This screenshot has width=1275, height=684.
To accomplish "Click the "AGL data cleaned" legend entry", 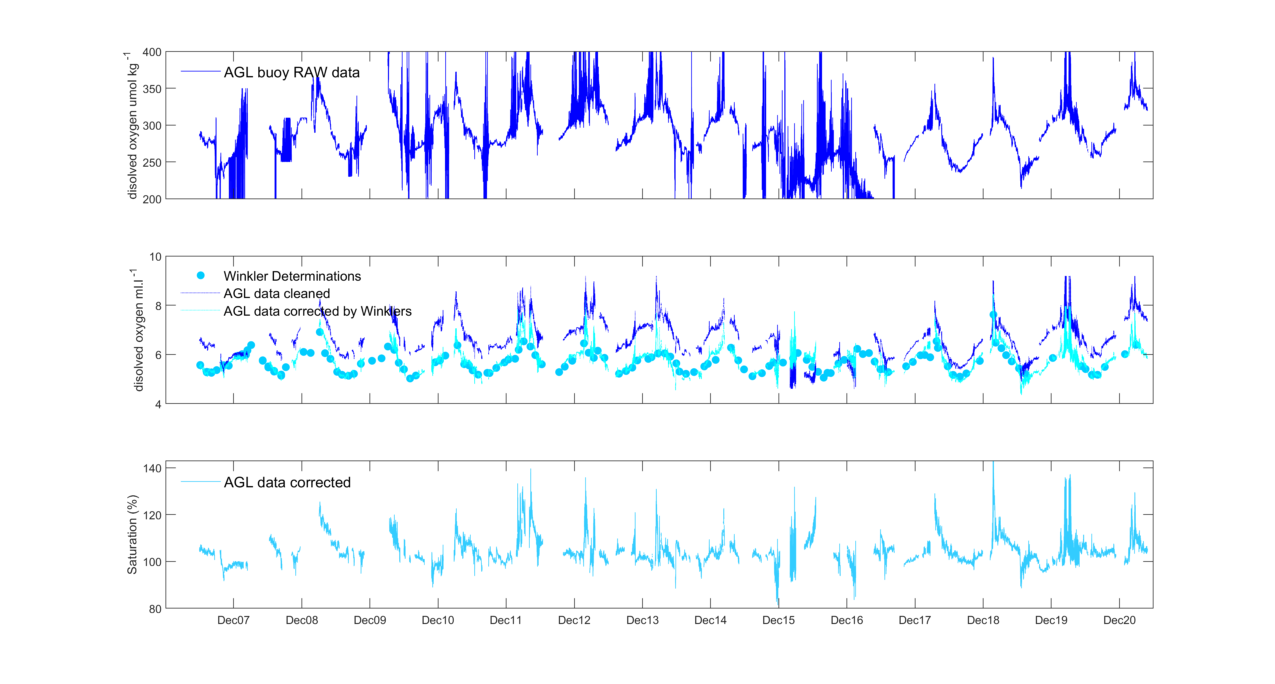I will (277, 293).
